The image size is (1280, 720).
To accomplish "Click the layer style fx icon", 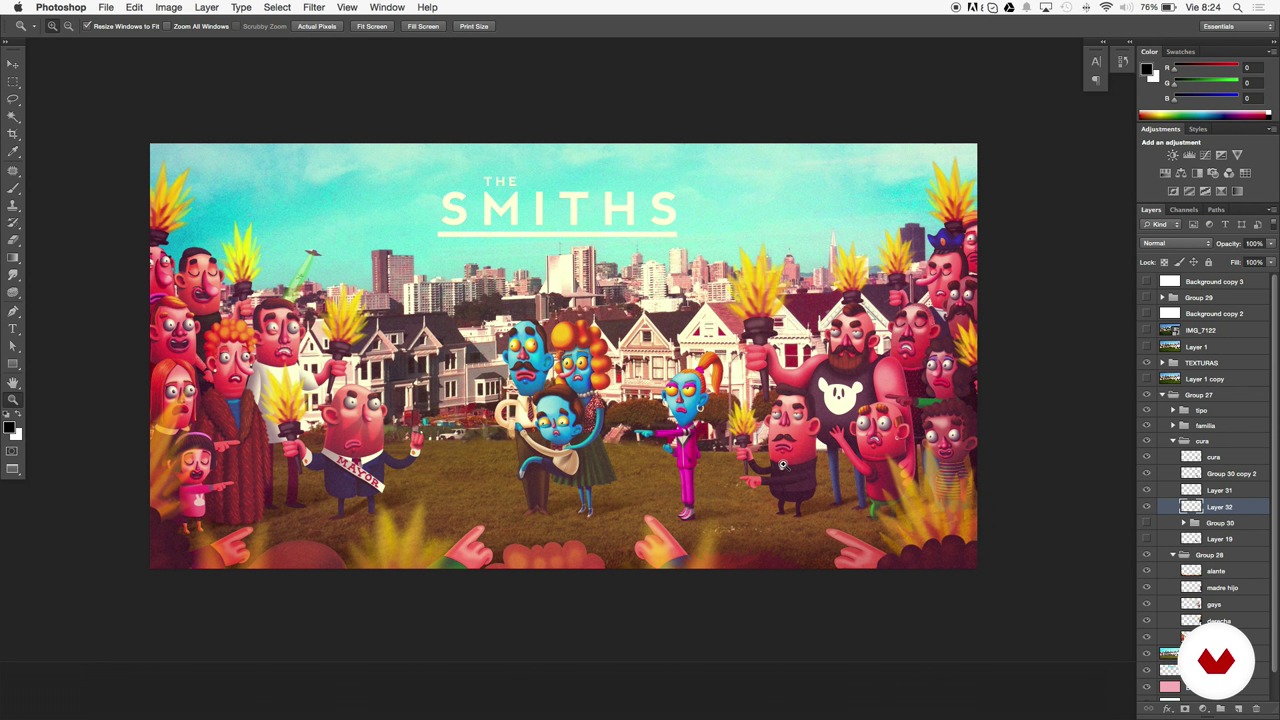I will [x=1167, y=709].
